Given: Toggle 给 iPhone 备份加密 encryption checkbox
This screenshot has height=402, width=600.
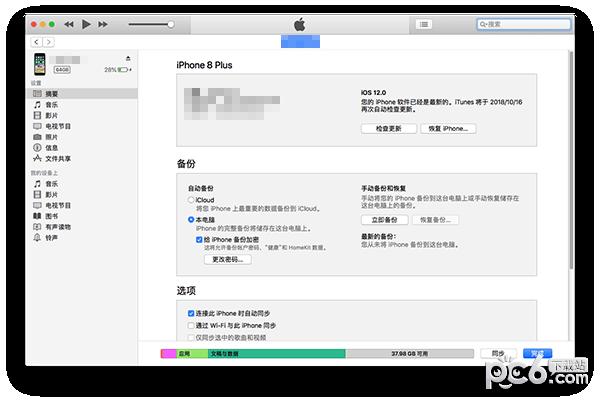Looking at the screenshot, I should point(200,240).
